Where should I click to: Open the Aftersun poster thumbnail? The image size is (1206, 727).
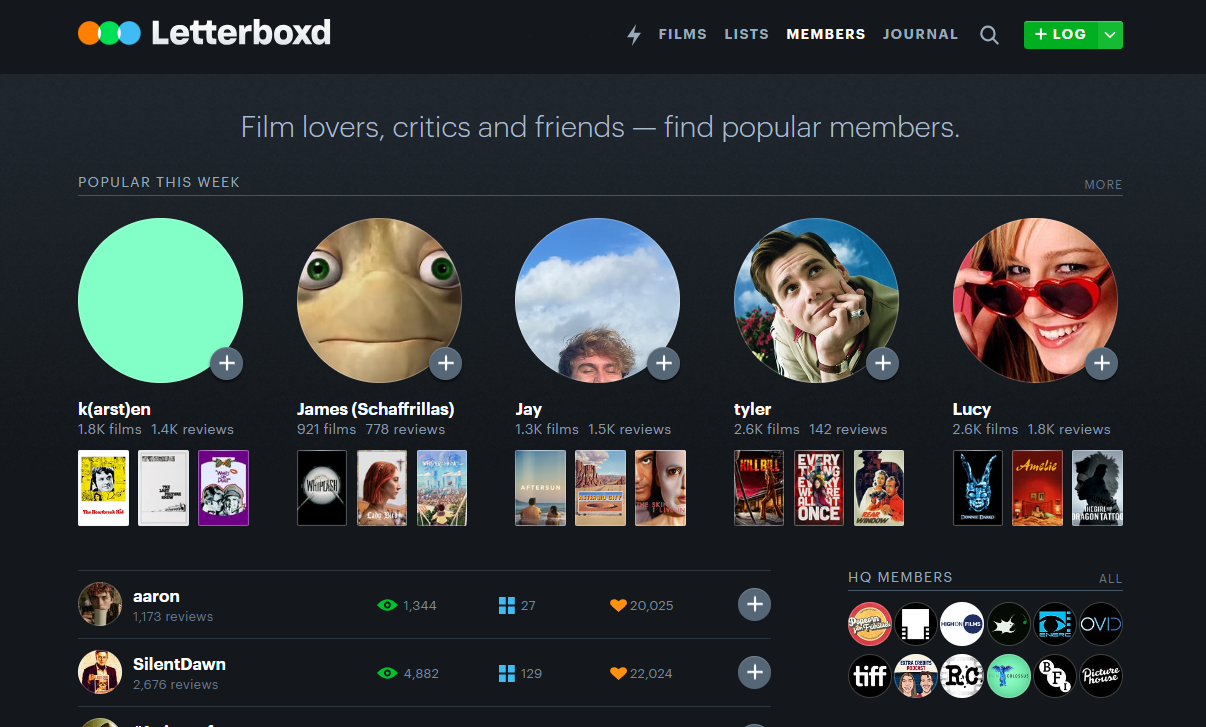(x=540, y=488)
